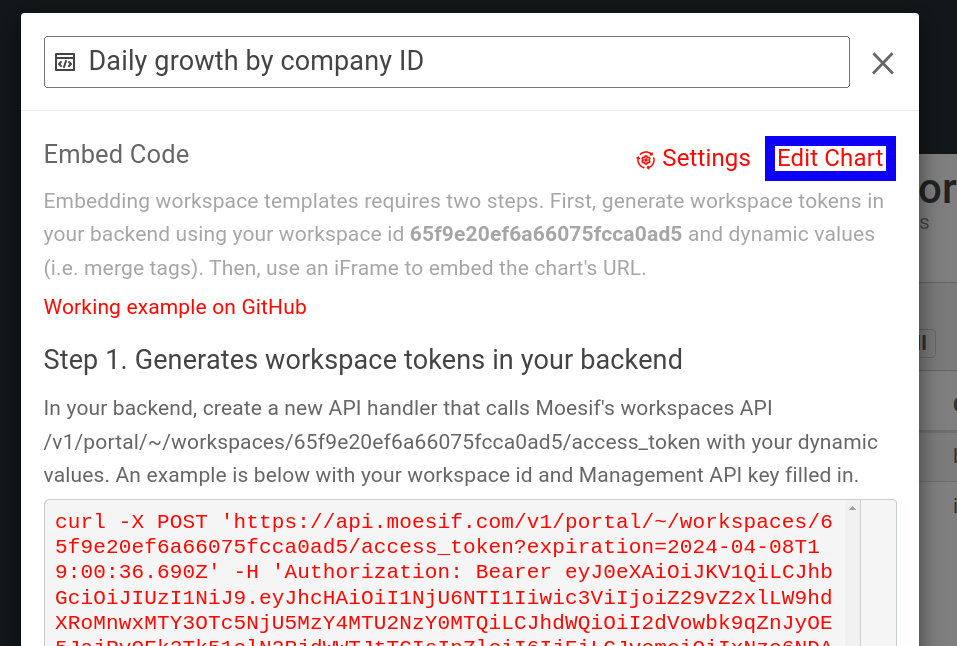Click the embed code icon beside the title
Screen dimensions: 957x646
point(65,62)
